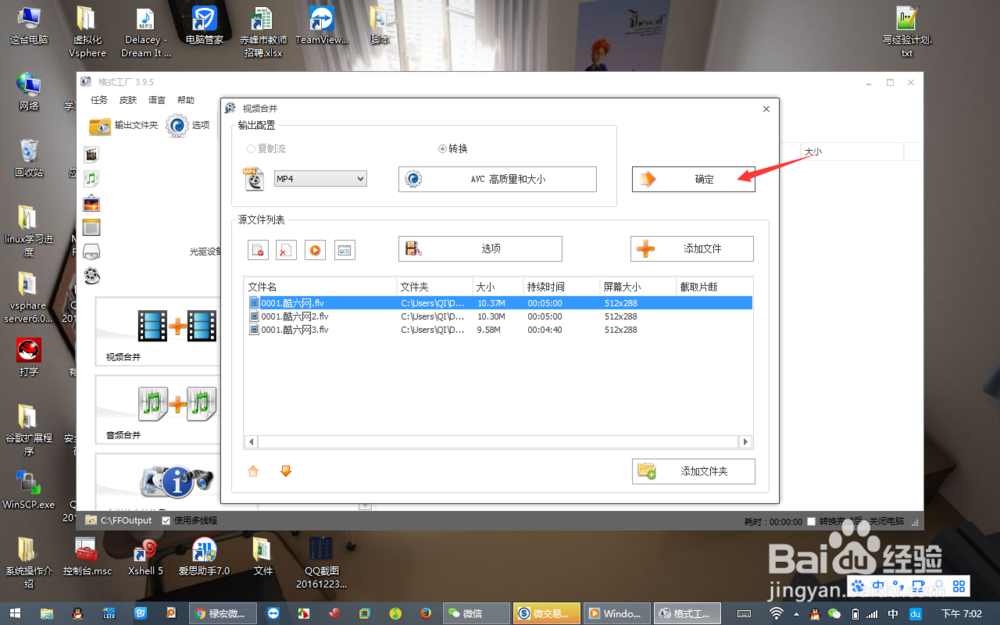Click the file list scroll-left arrow

click(x=251, y=441)
